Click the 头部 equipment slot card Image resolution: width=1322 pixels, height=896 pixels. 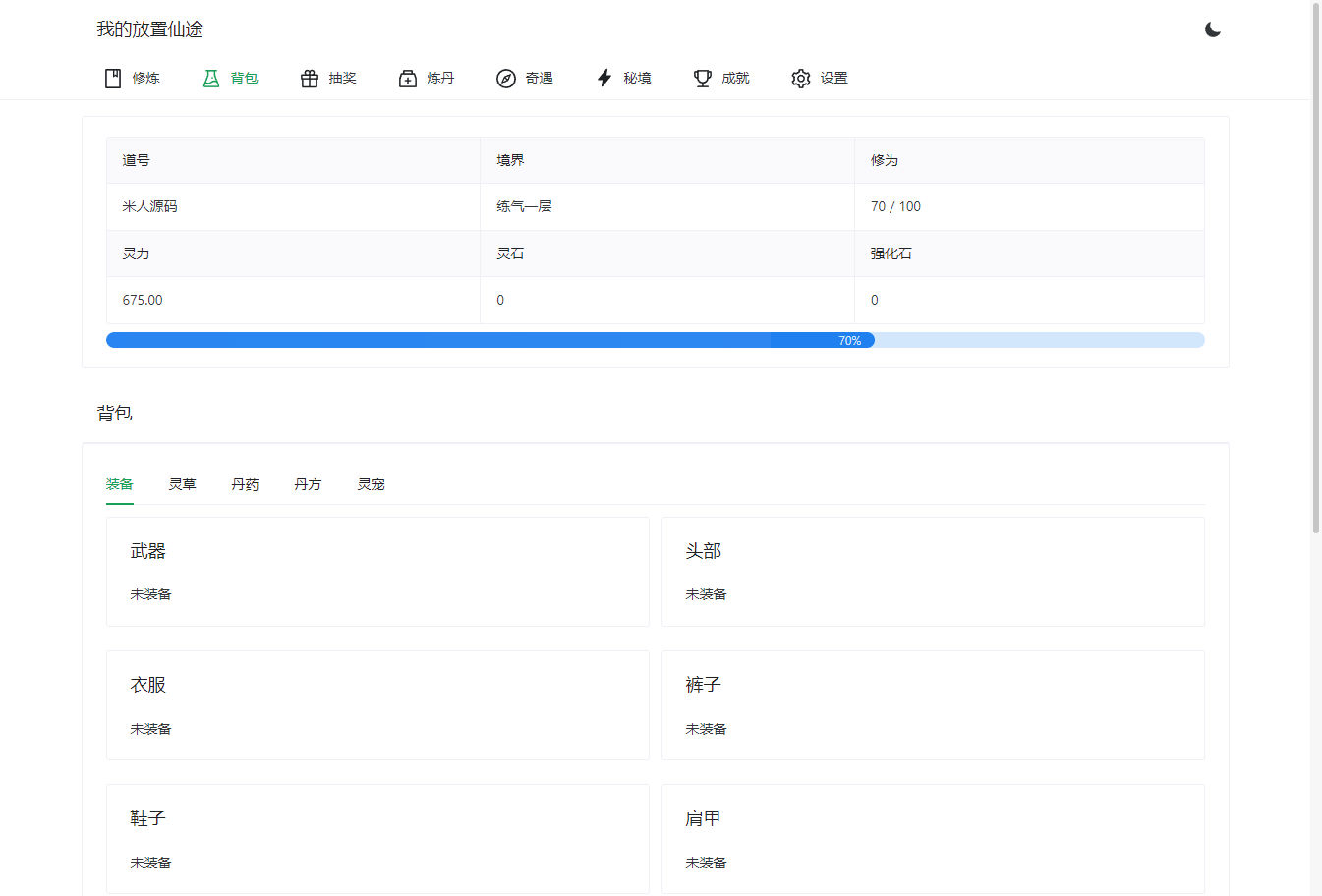(933, 572)
